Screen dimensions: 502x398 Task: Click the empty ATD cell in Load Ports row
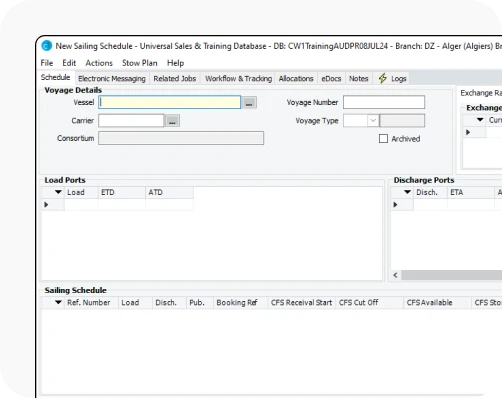(x=169, y=205)
